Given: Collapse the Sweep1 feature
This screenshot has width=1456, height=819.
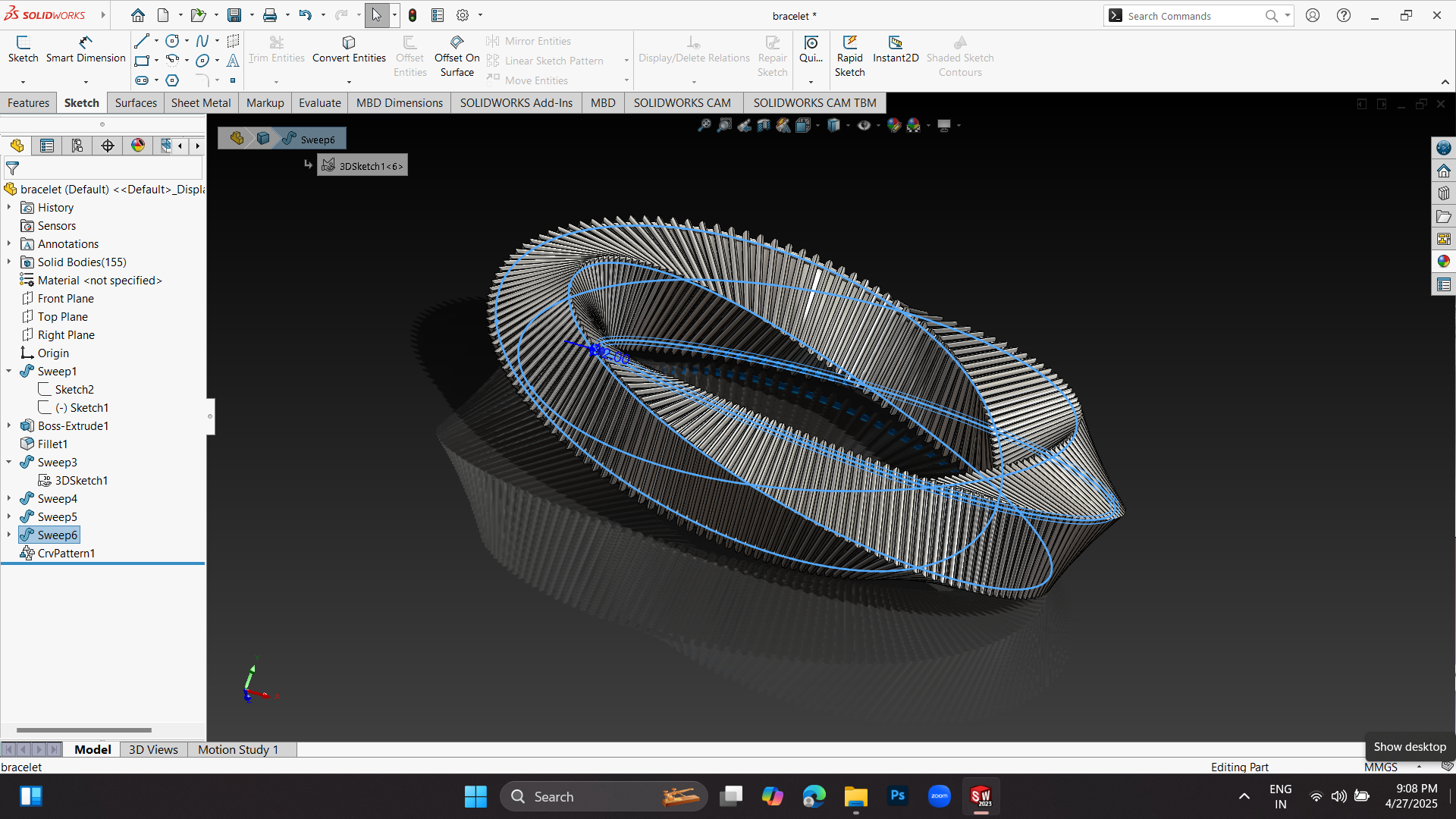Looking at the screenshot, I should pyautogui.click(x=9, y=371).
